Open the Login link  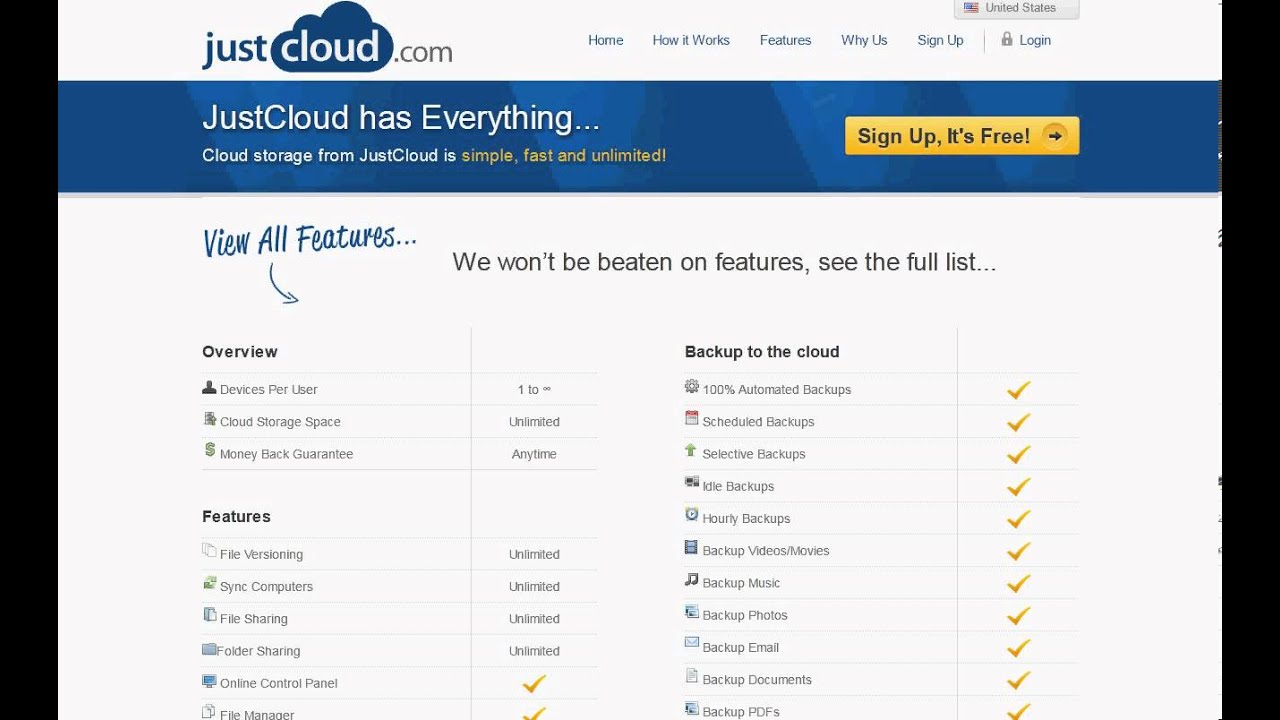[1035, 40]
